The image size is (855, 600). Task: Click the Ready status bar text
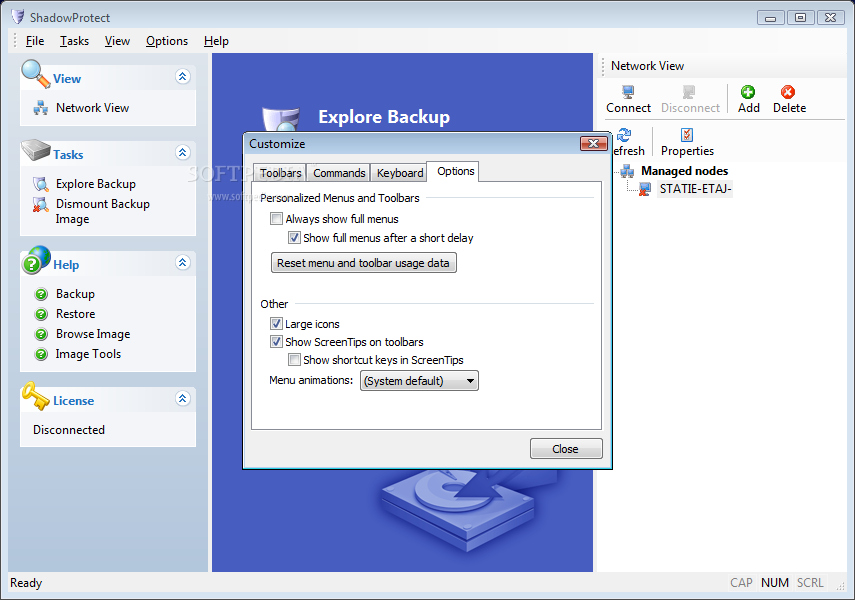click(26, 583)
